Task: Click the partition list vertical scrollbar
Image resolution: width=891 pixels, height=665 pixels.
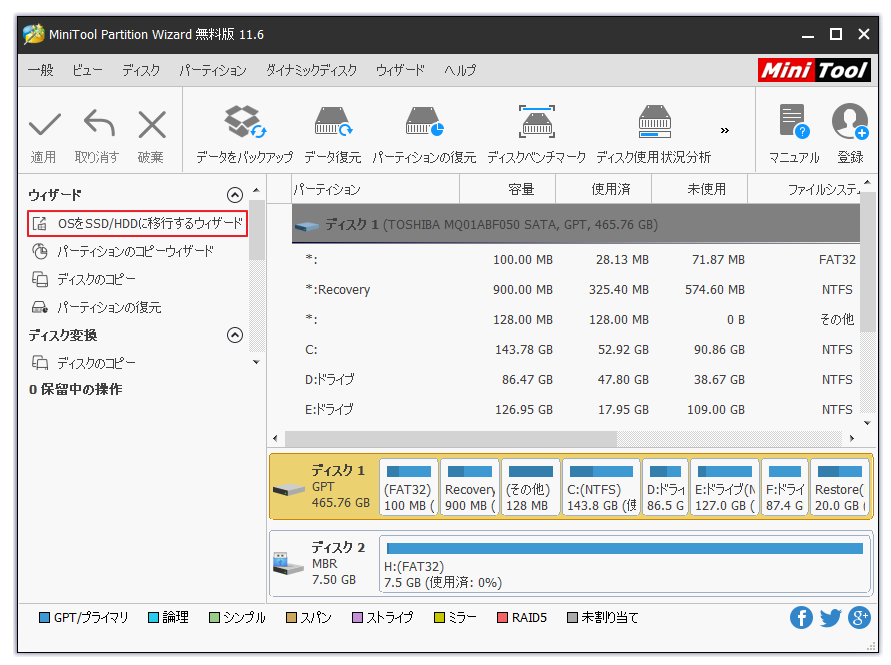Action: 868,261
